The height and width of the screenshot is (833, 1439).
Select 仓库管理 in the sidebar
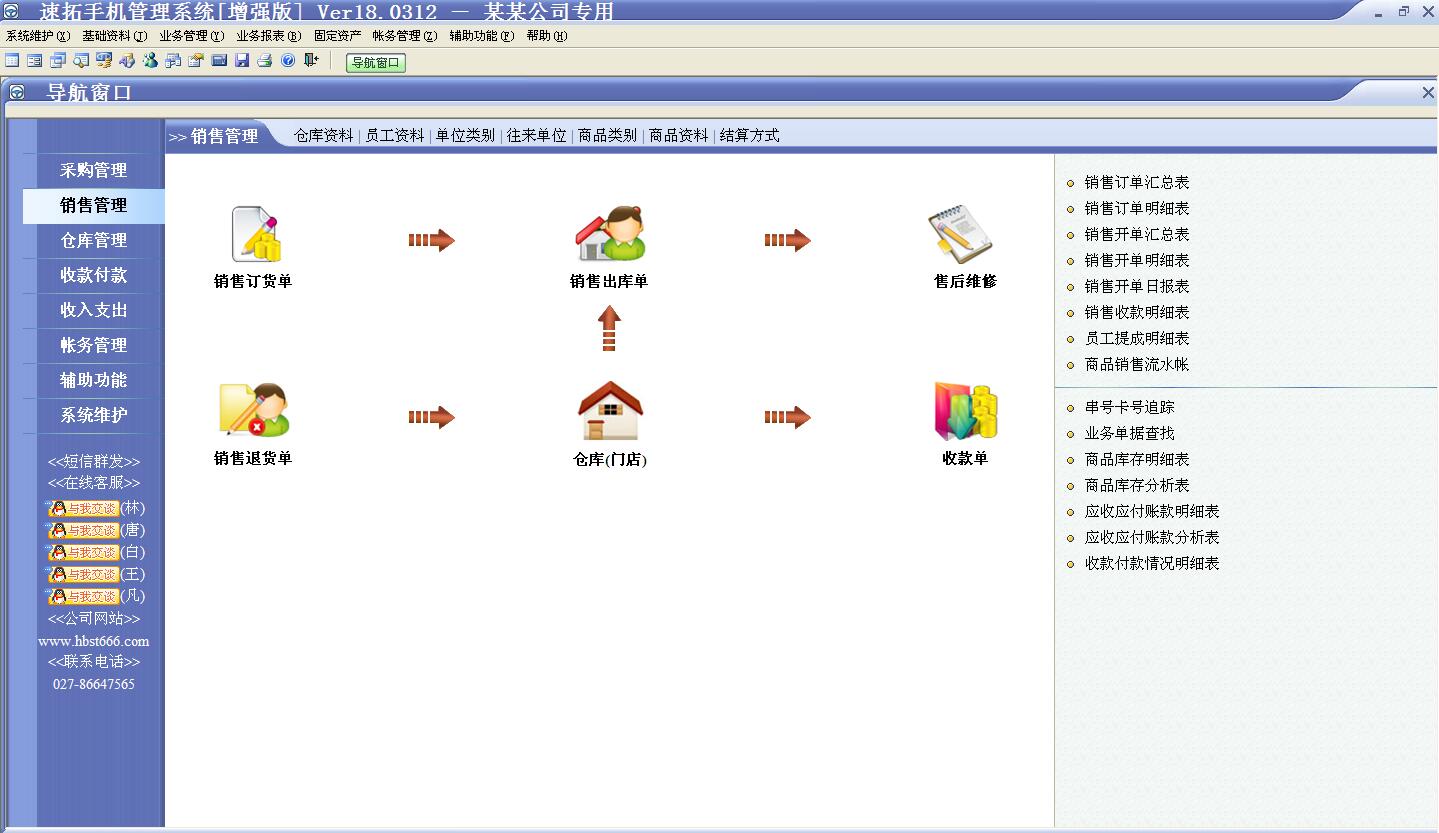click(94, 240)
